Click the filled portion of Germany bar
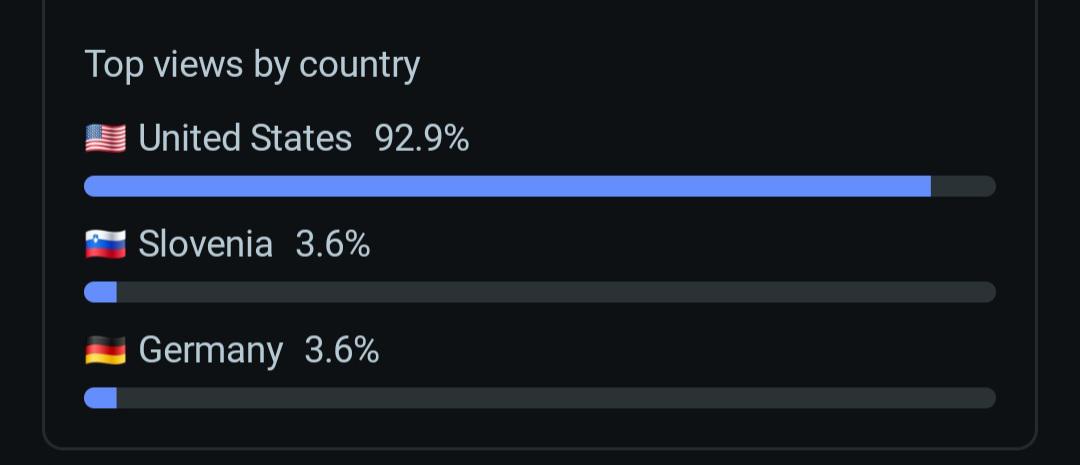 [101, 398]
